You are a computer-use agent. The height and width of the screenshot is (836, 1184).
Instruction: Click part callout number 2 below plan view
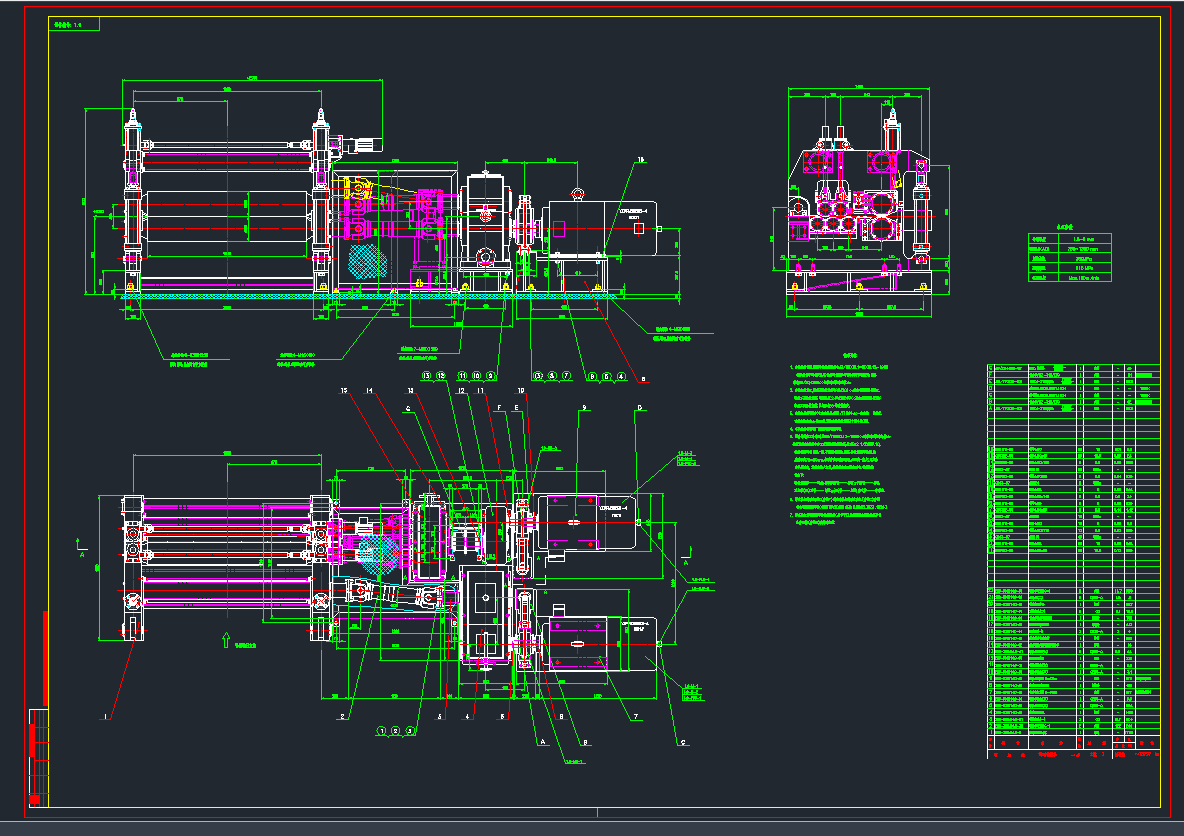pyautogui.click(x=342, y=716)
